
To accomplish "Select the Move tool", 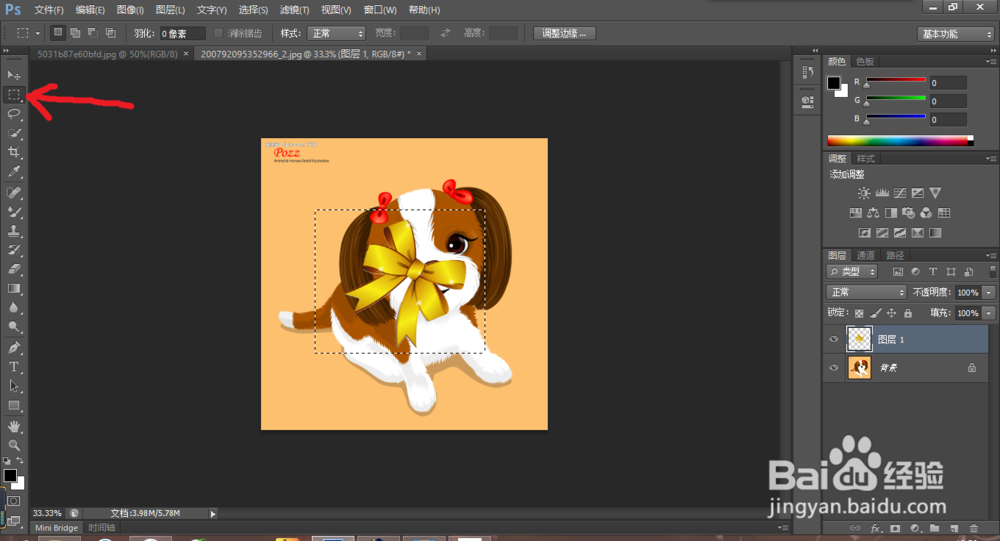I will pos(13,75).
